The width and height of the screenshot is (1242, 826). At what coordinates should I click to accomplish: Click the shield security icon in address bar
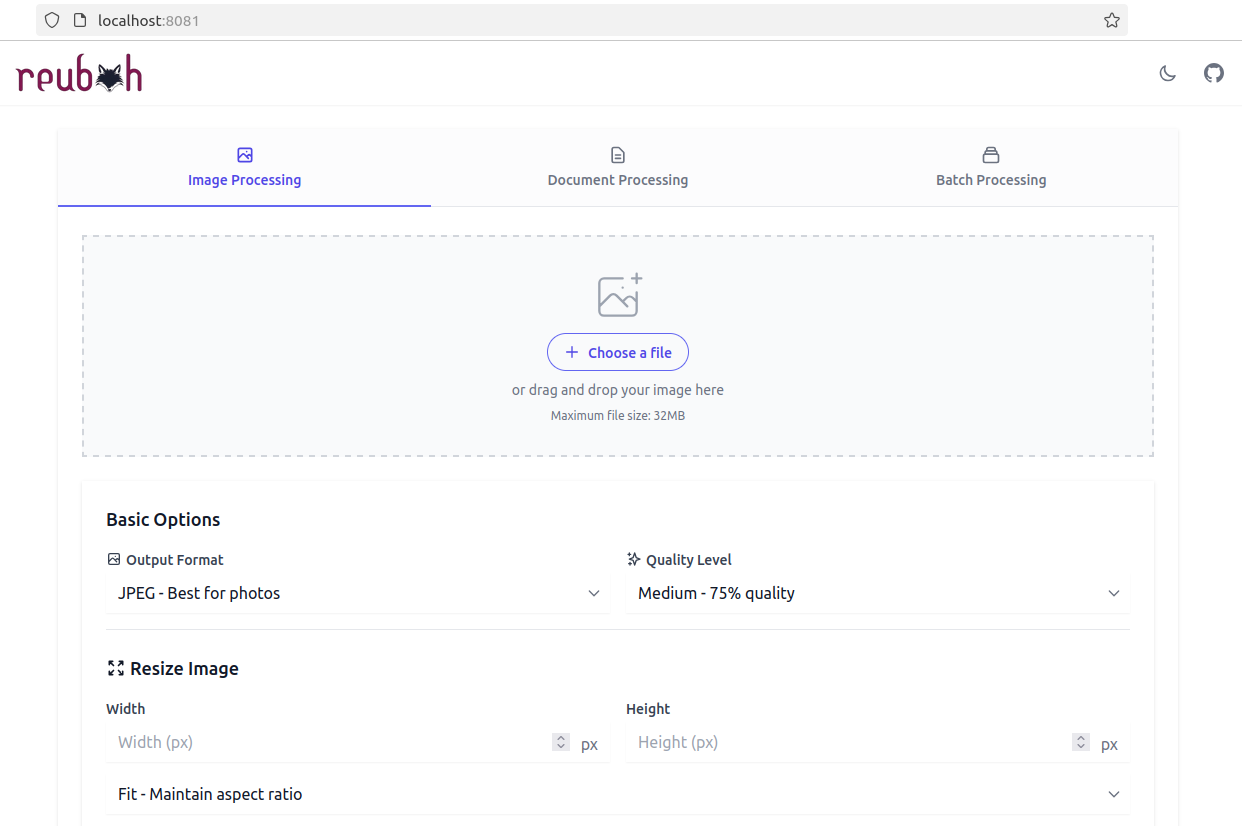(52, 20)
